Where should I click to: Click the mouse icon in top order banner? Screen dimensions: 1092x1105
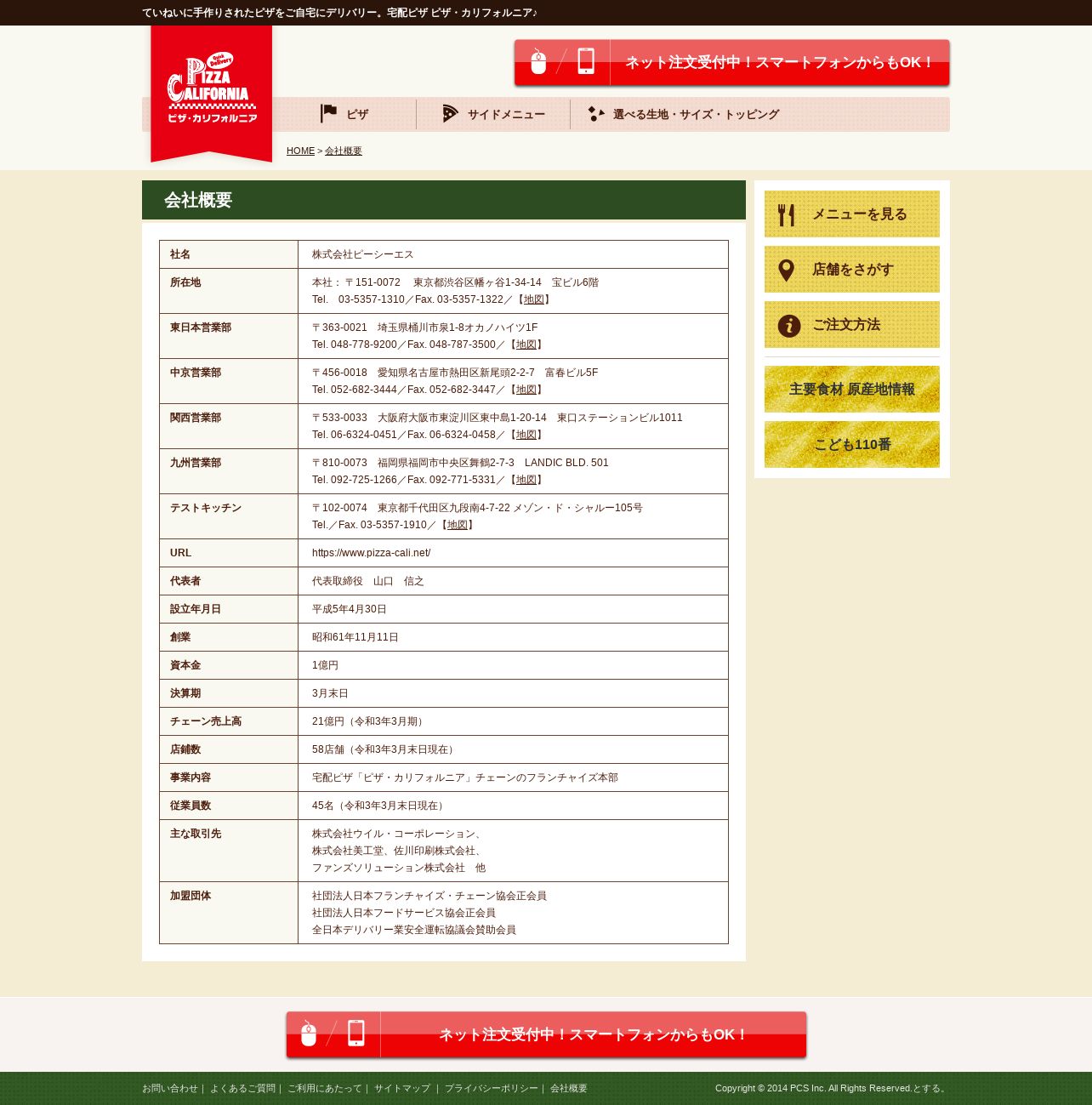tap(538, 61)
